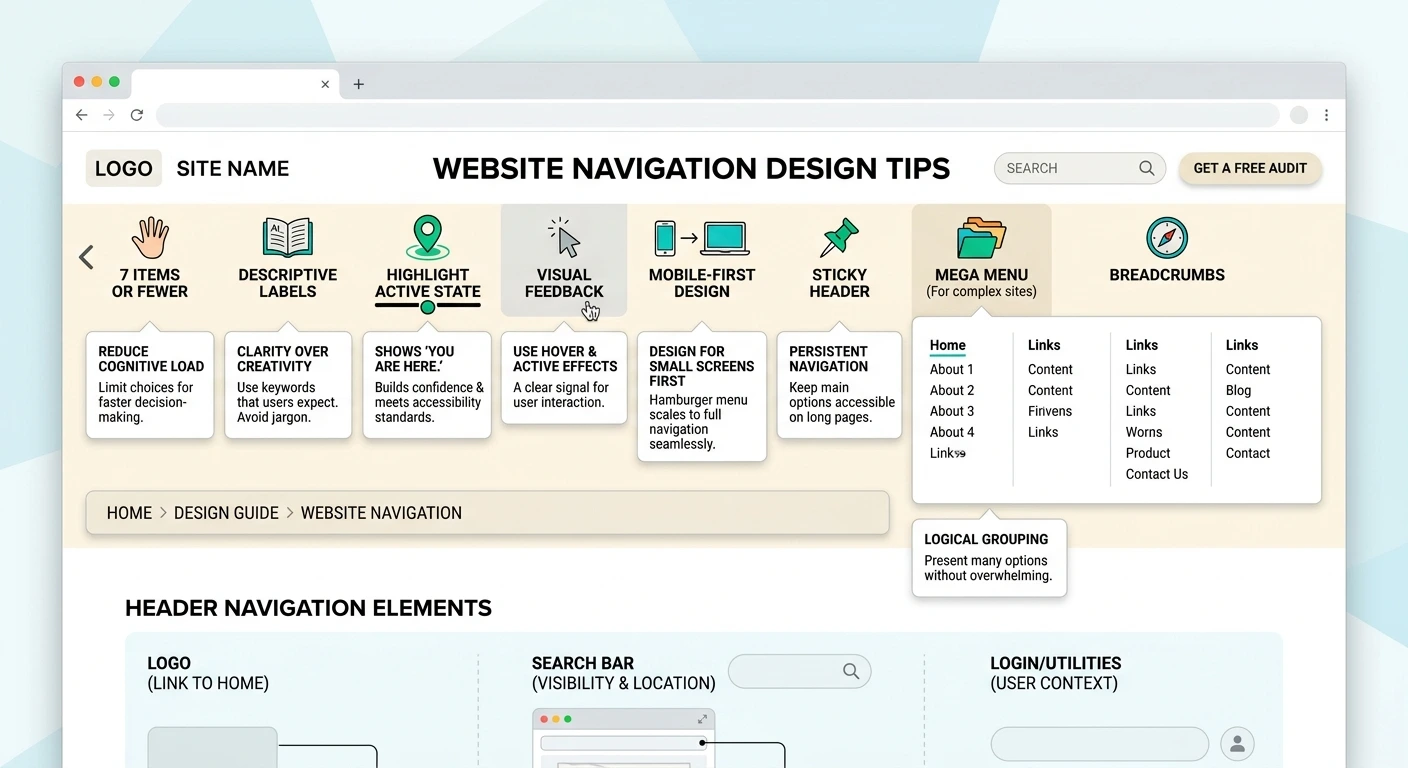Click the green location pin icon
1408x768 pixels.
click(428, 238)
